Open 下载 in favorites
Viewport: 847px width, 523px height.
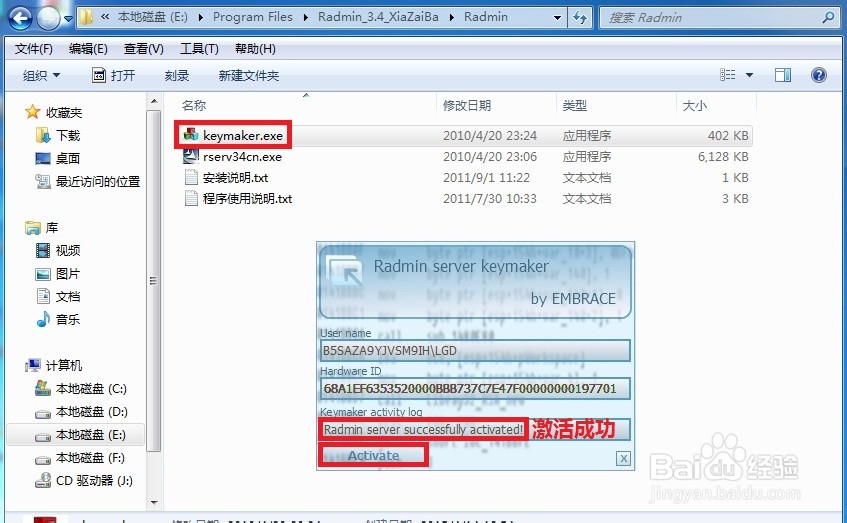pyautogui.click(x=68, y=136)
